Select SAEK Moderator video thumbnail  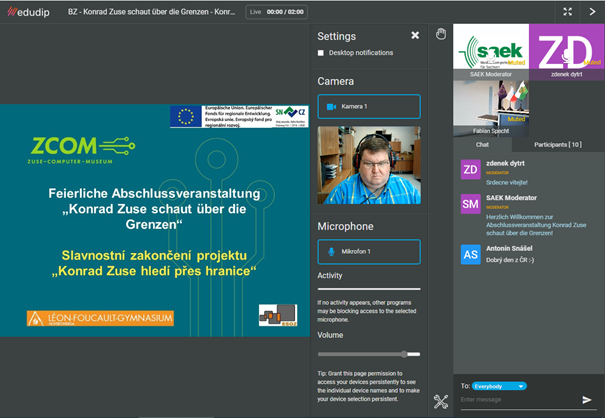click(x=491, y=51)
